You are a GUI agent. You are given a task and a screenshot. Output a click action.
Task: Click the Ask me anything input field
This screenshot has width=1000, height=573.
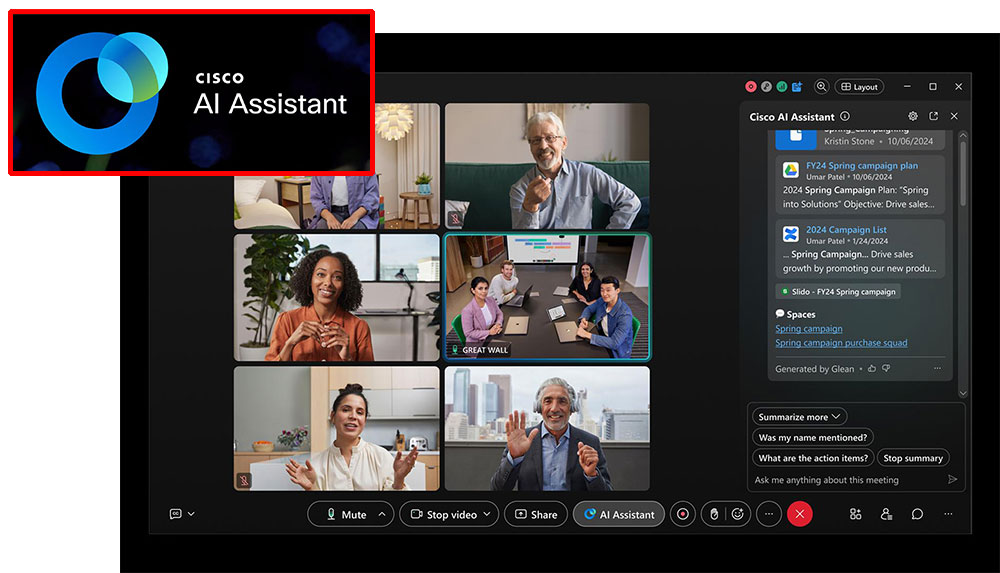pos(845,480)
